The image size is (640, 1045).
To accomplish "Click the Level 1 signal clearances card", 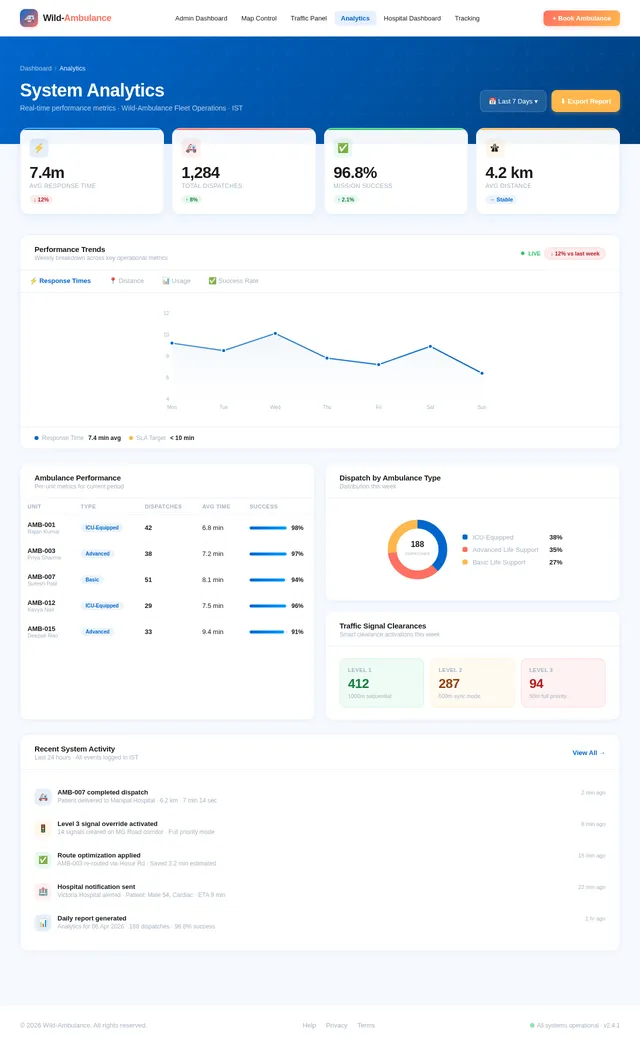I will coord(381,682).
